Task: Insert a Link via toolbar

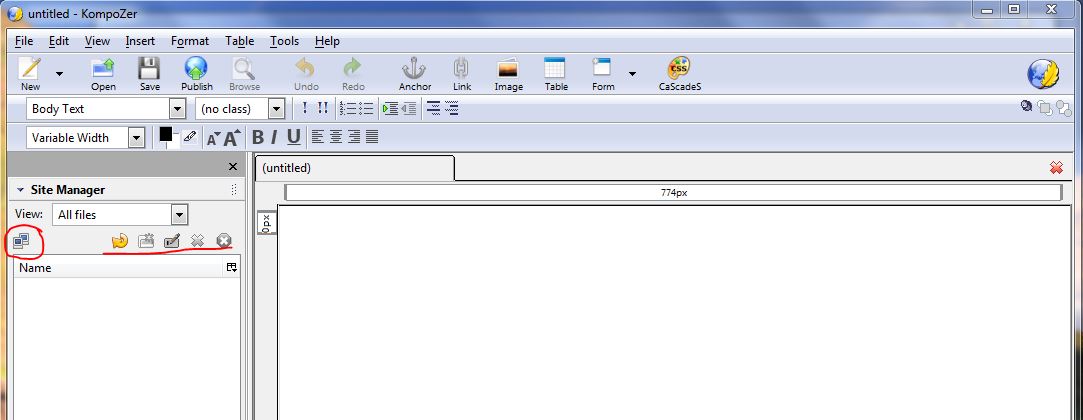Action: (461, 74)
